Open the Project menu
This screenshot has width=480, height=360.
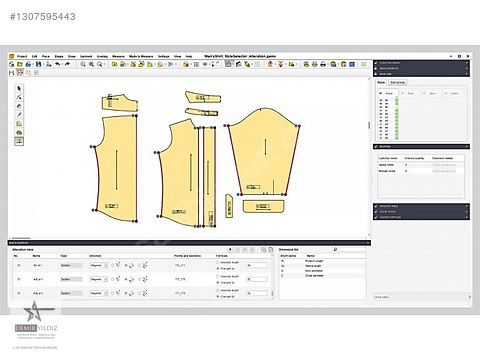coord(22,56)
